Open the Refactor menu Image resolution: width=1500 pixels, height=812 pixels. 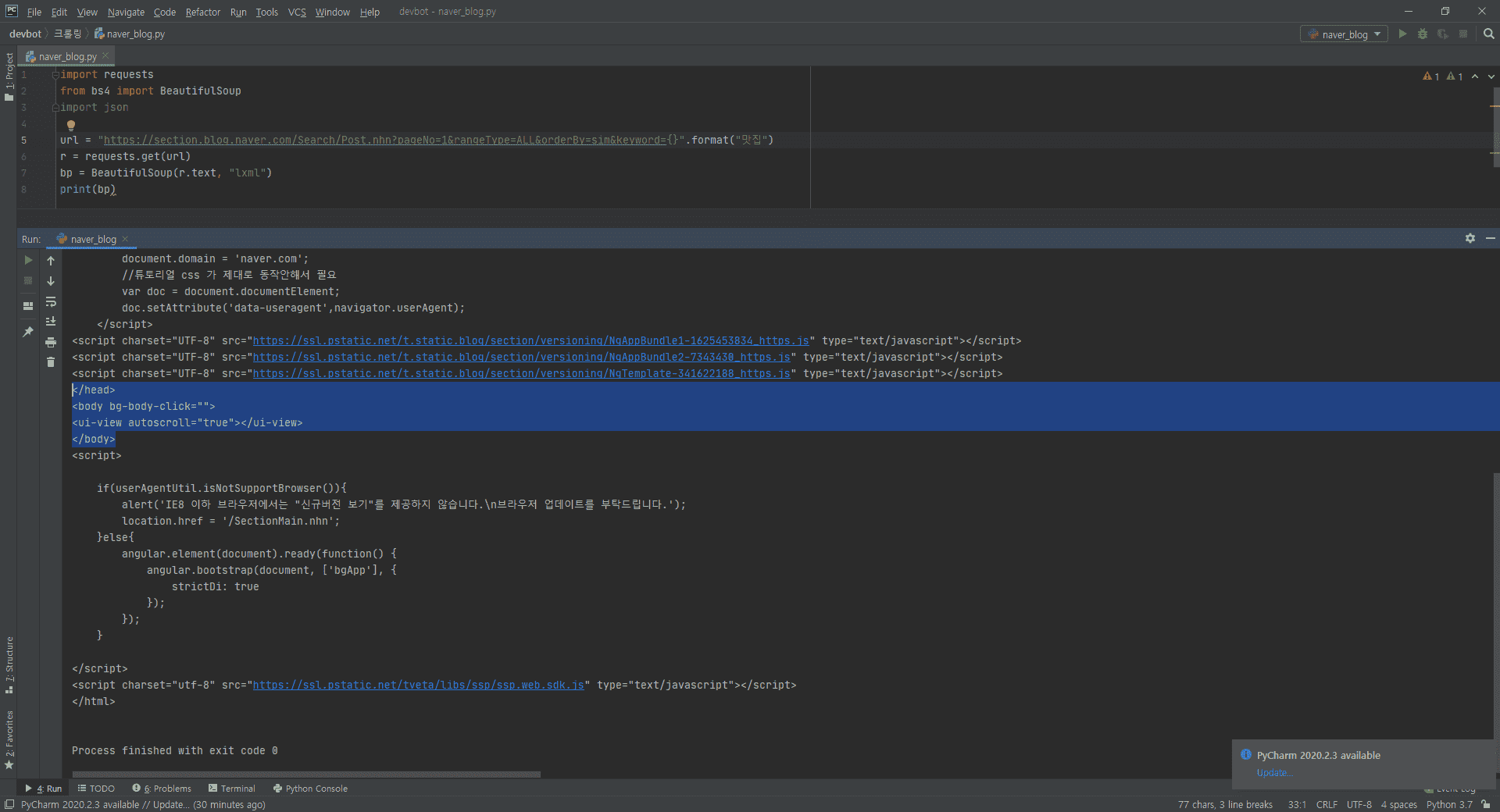[203, 12]
